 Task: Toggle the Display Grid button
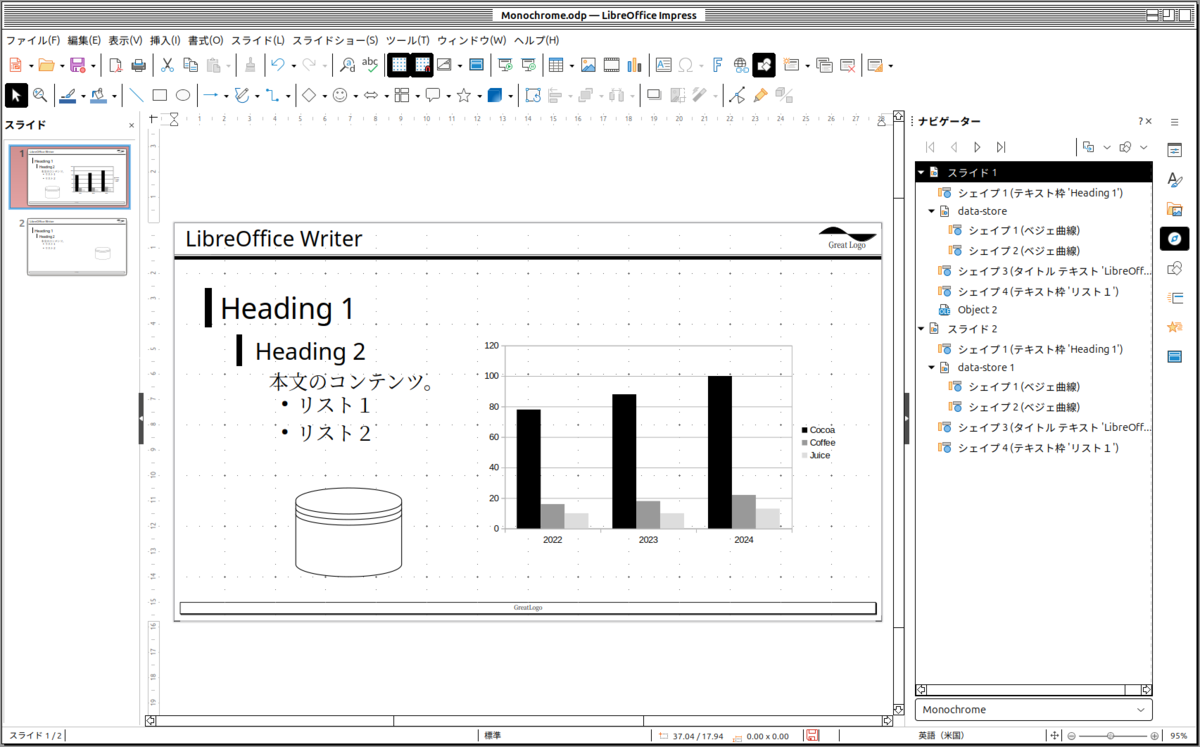(399, 65)
